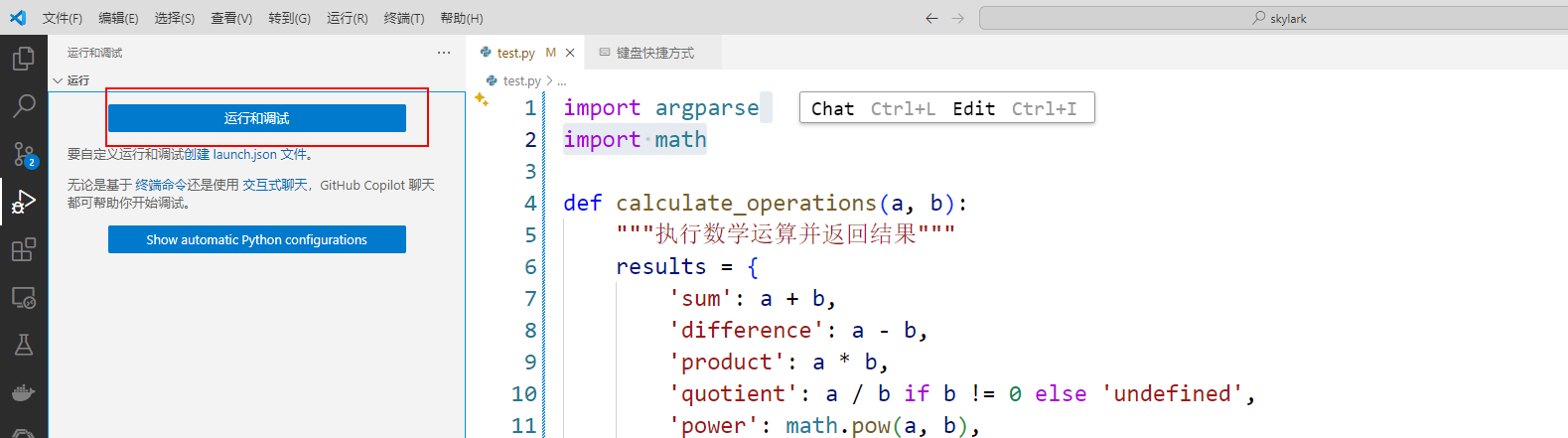Open Remote Explorer icon in activity bar
Image resolution: width=1568 pixels, height=438 pixels.
[x=23, y=297]
